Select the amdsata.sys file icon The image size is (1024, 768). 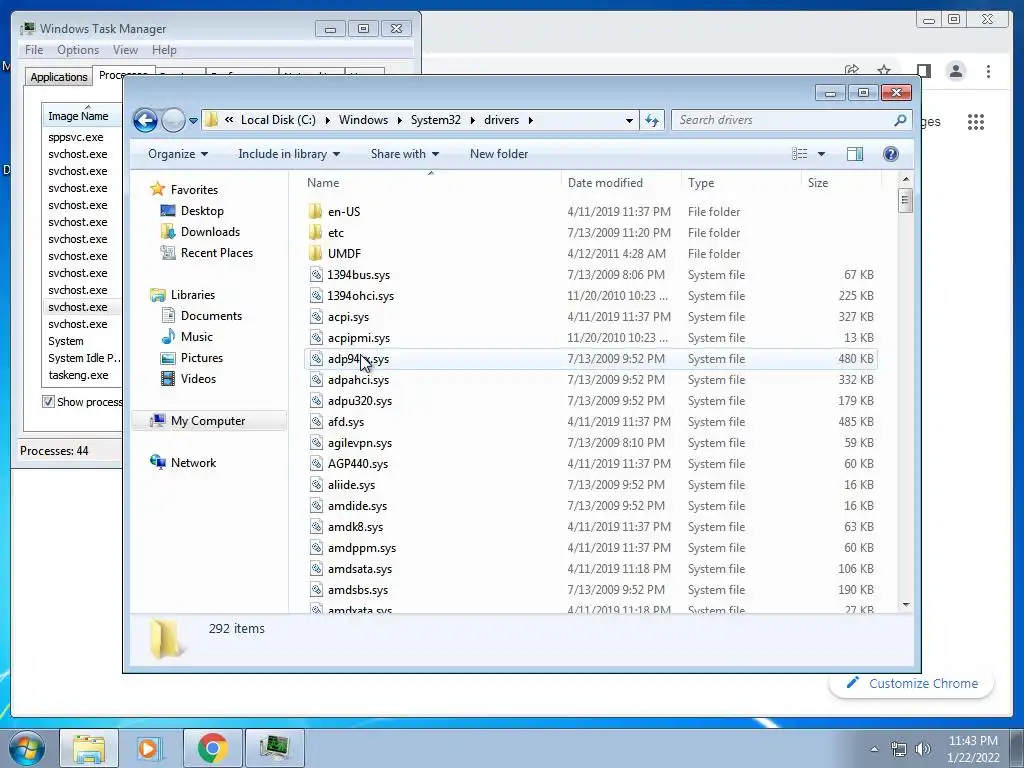(316, 569)
